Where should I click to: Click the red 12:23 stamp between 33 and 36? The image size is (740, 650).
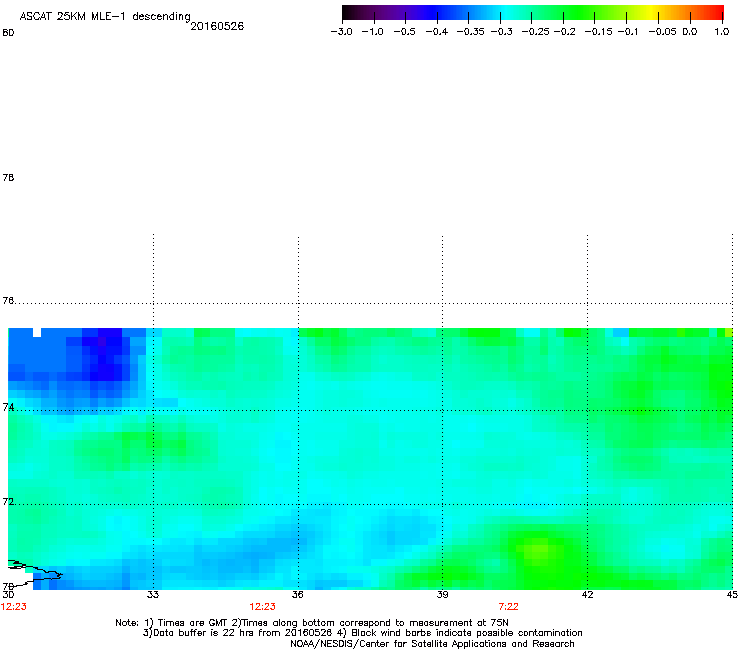tap(262, 607)
